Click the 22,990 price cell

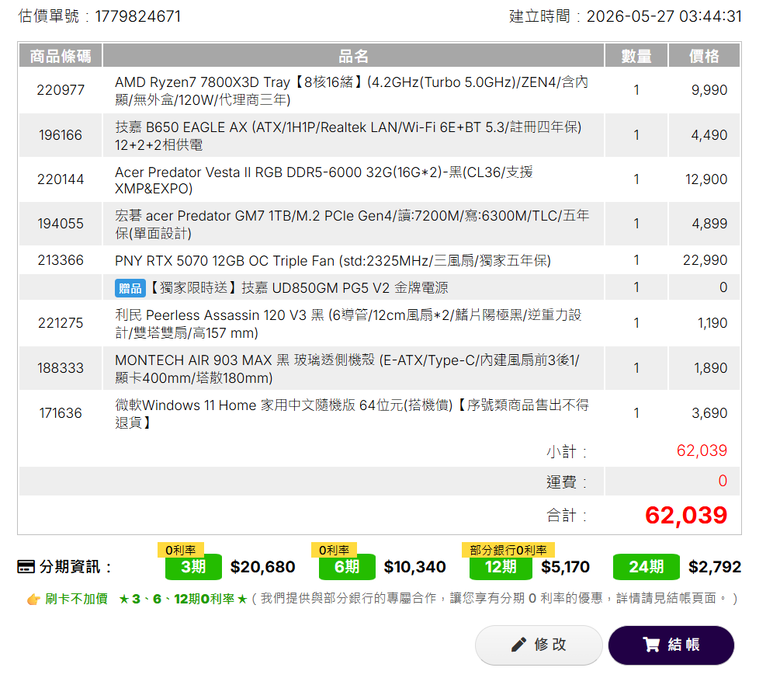(705, 260)
